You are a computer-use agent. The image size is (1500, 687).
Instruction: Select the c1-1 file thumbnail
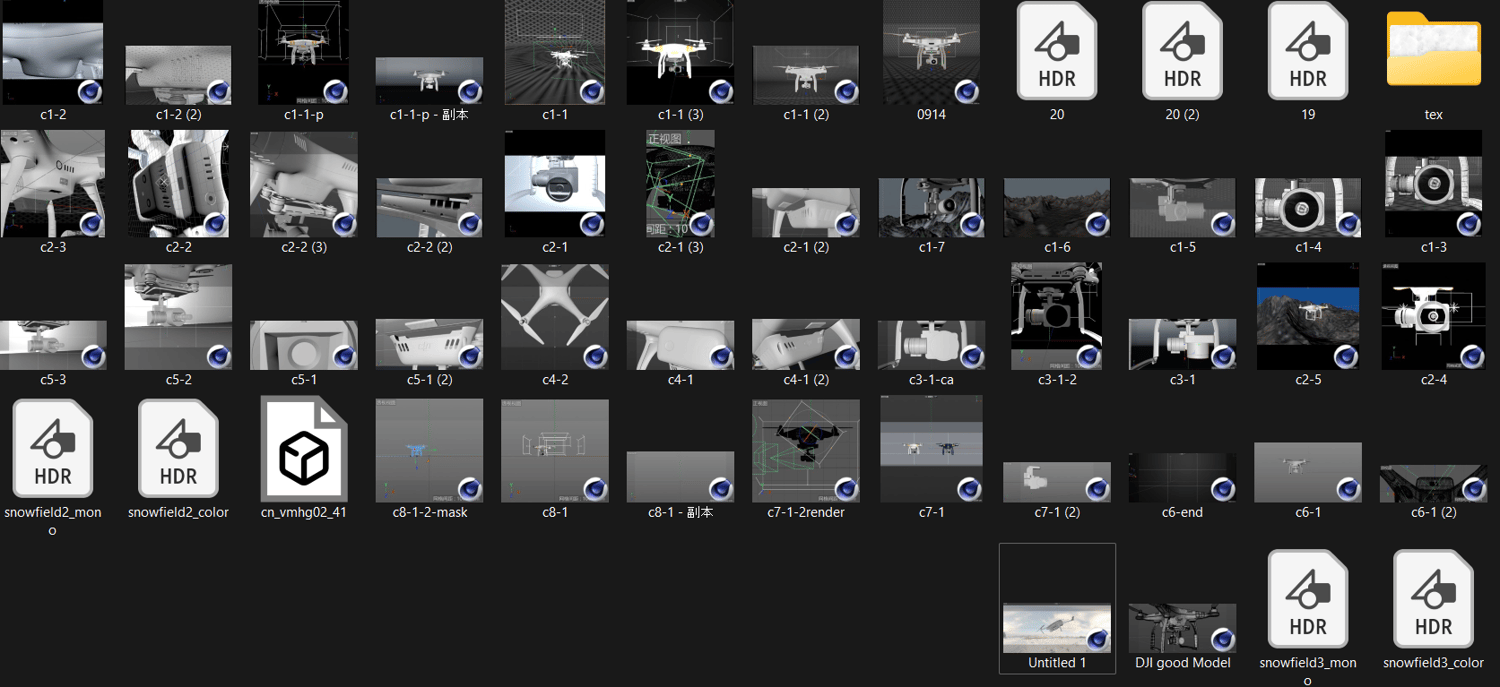click(x=555, y=52)
